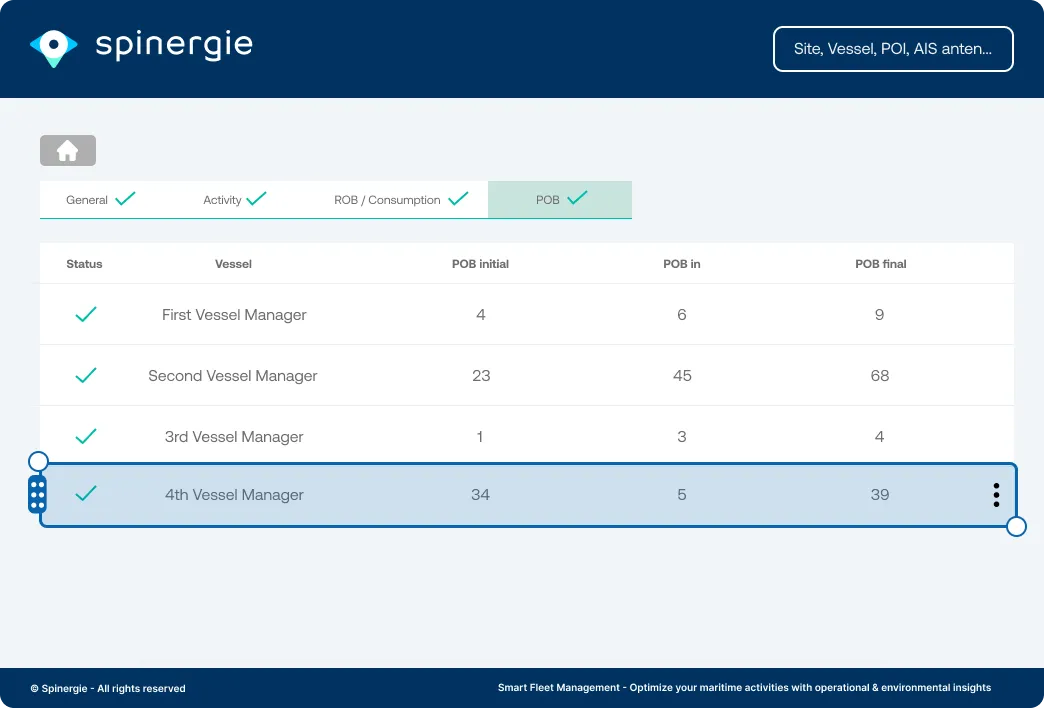Click the top-left resize handle circle
The width and height of the screenshot is (1044, 708).
(38, 461)
